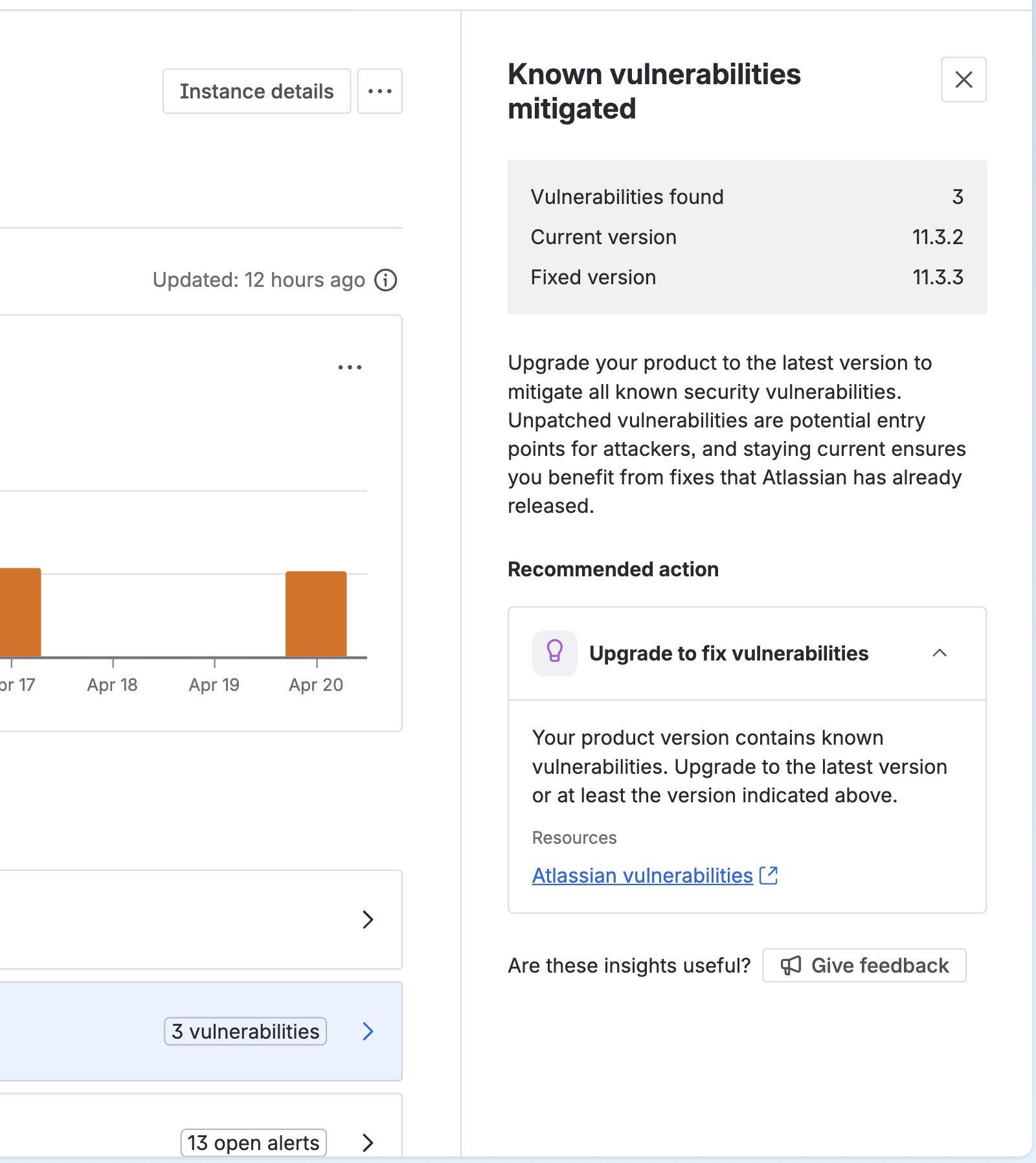Click the 13 open alerts badge
Screen dimensions: 1036x1163
(x=253, y=1142)
